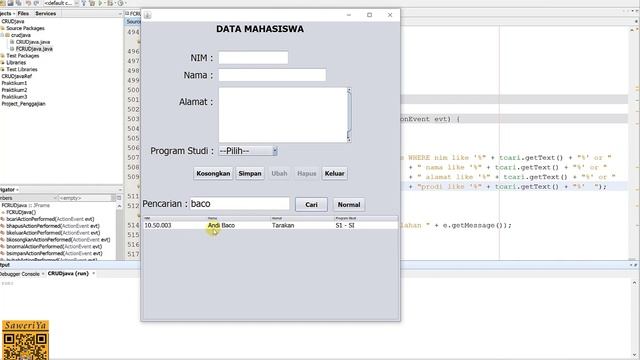Select bhapusActionPerformed in Navigator
Screen dimensions: 640x360
click(53, 226)
